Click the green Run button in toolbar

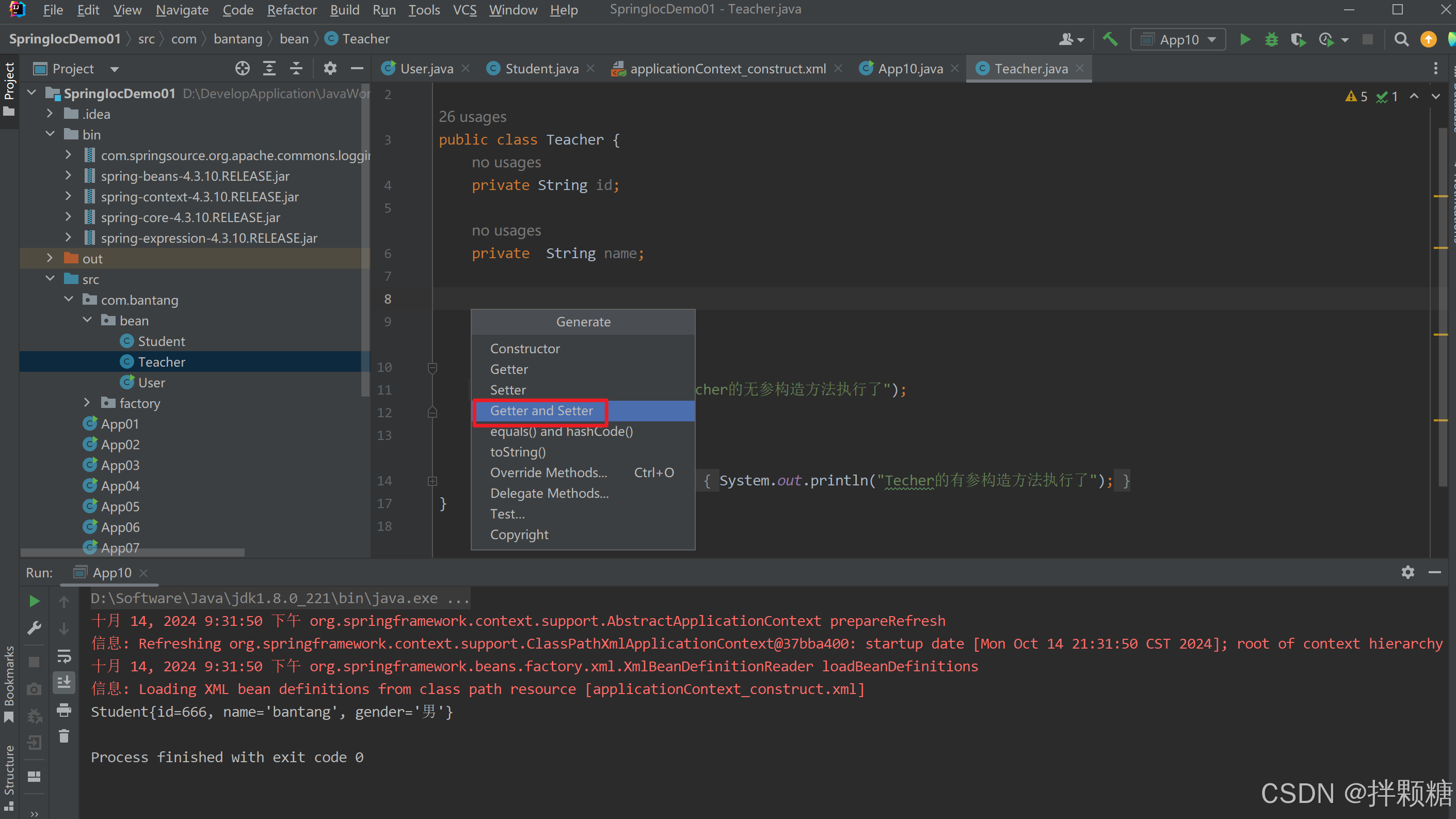(x=1244, y=40)
